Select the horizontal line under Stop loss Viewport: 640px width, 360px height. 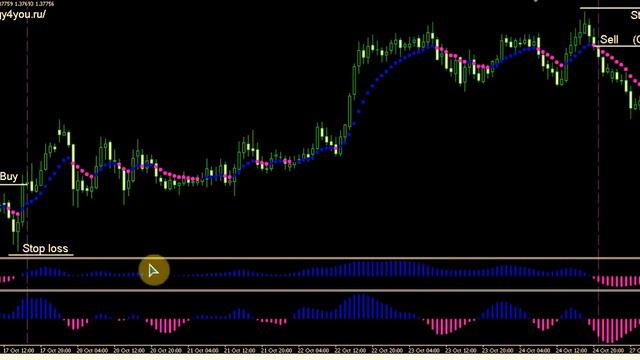point(41,255)
